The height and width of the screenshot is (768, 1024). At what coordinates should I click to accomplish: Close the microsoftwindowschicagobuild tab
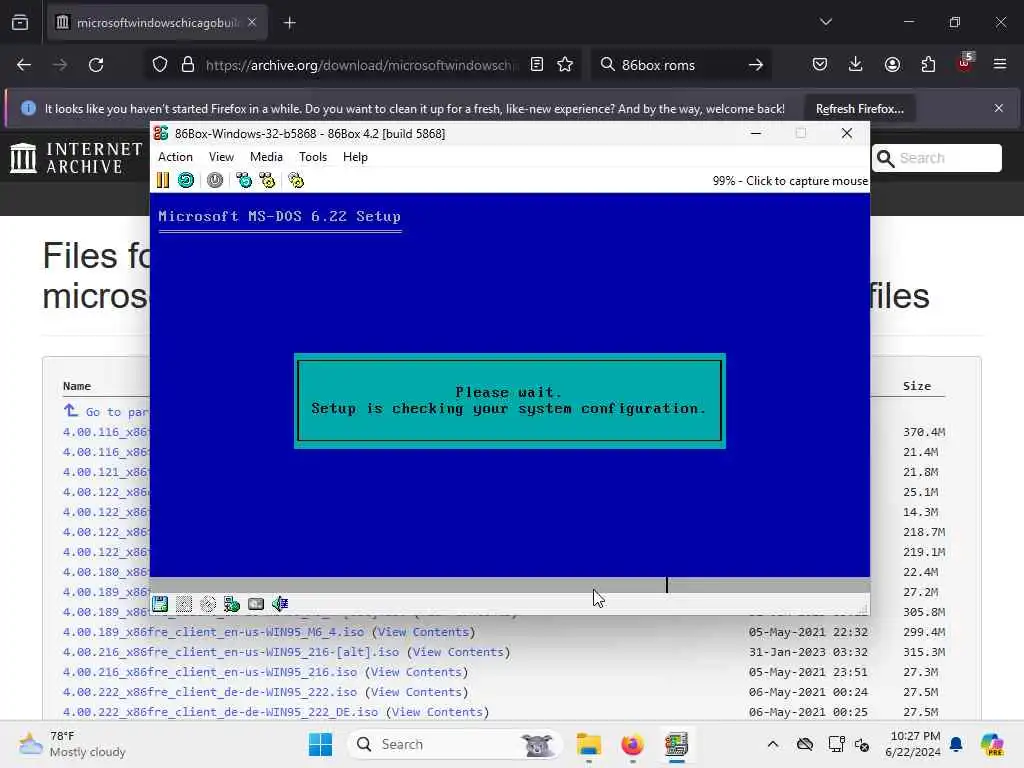(252, 22)
